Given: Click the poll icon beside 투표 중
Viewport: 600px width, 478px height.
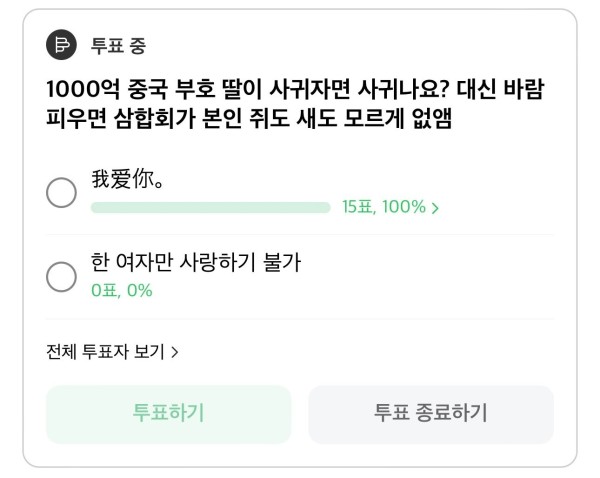Looking at the screenshot, I should click(x=61, y=45).
